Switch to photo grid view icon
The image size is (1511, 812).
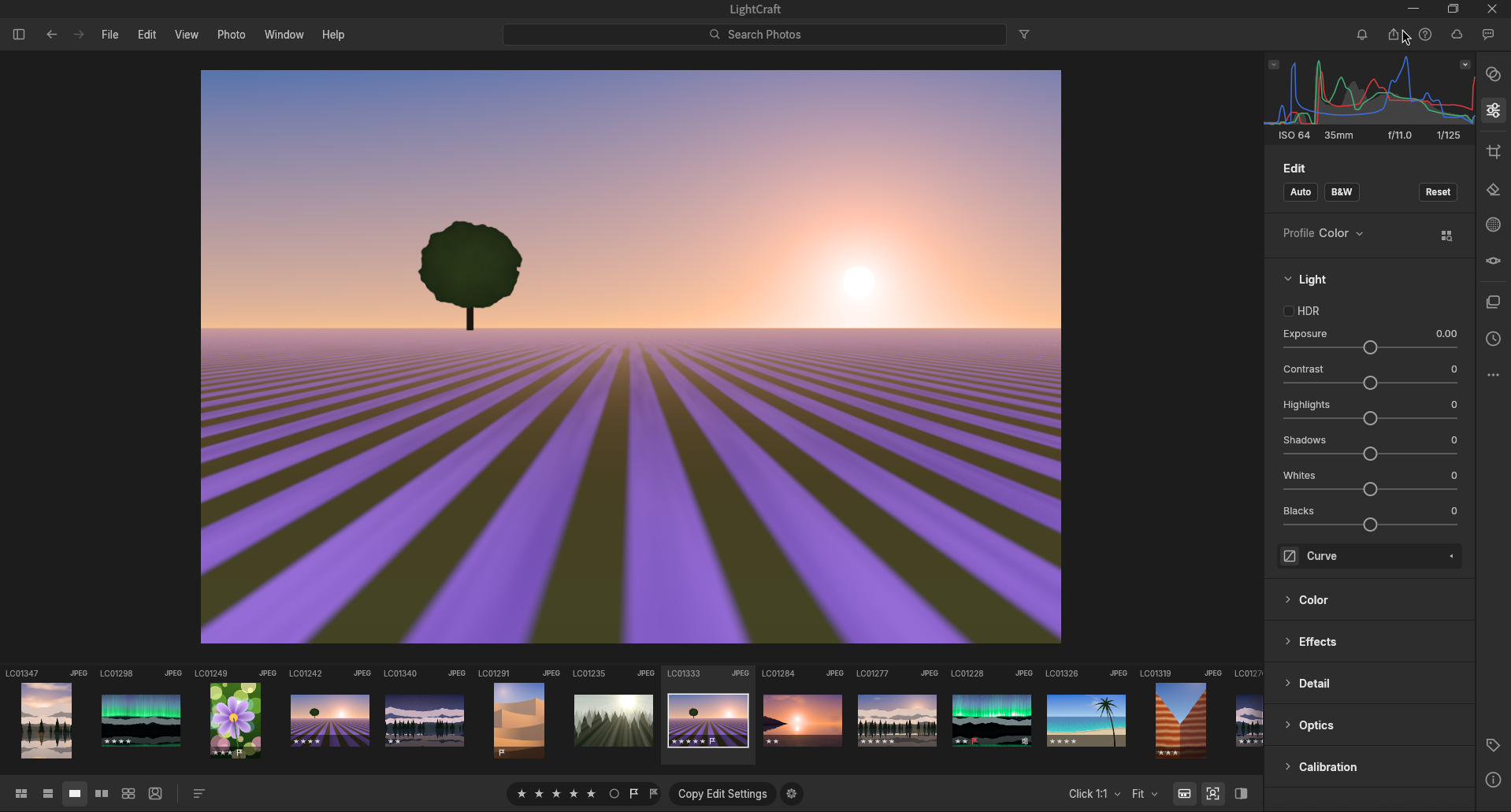pyautogui.click(x=21, y=794)
